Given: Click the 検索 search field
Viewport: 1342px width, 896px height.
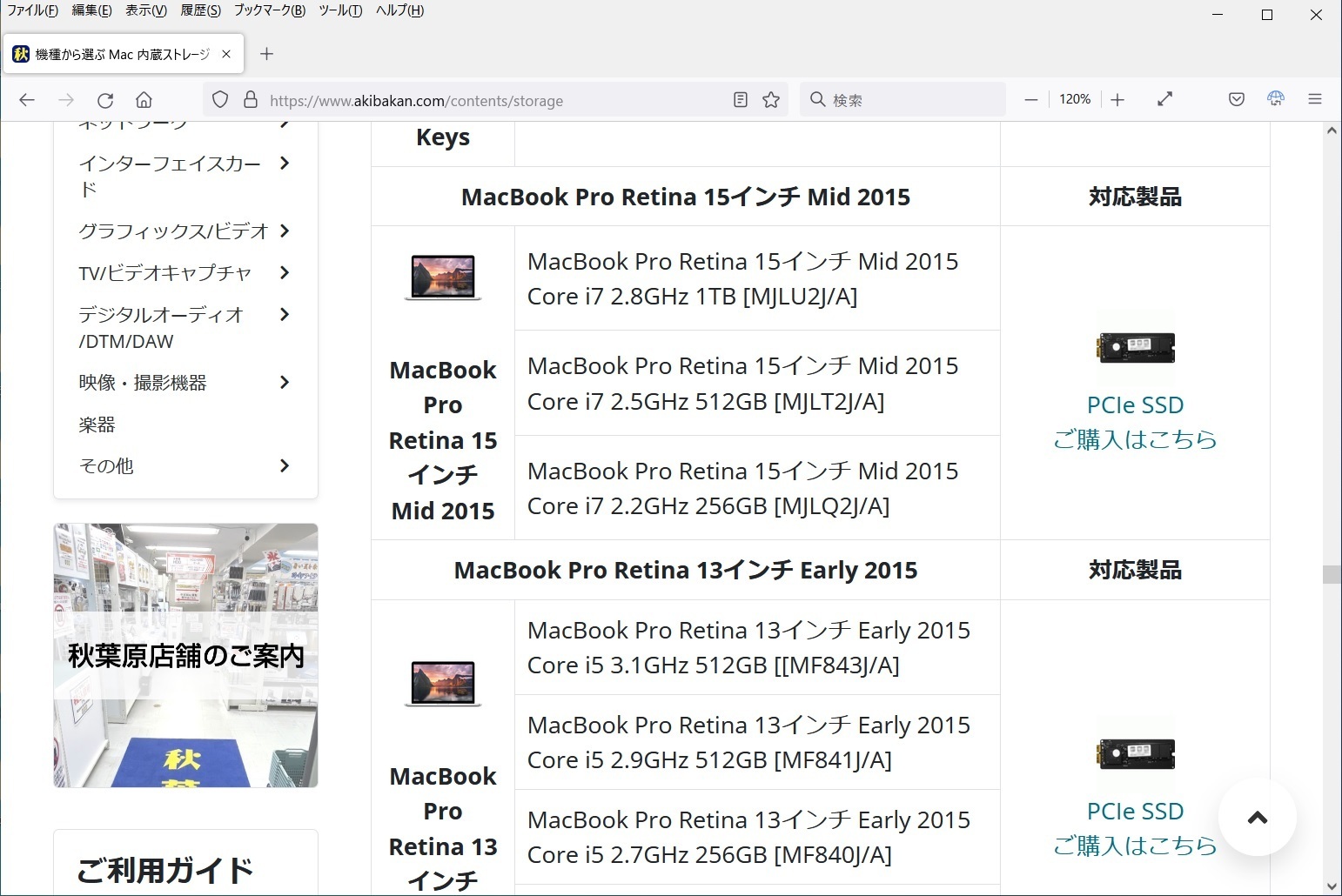Looking at the screenshot, I should click(909, 100).
